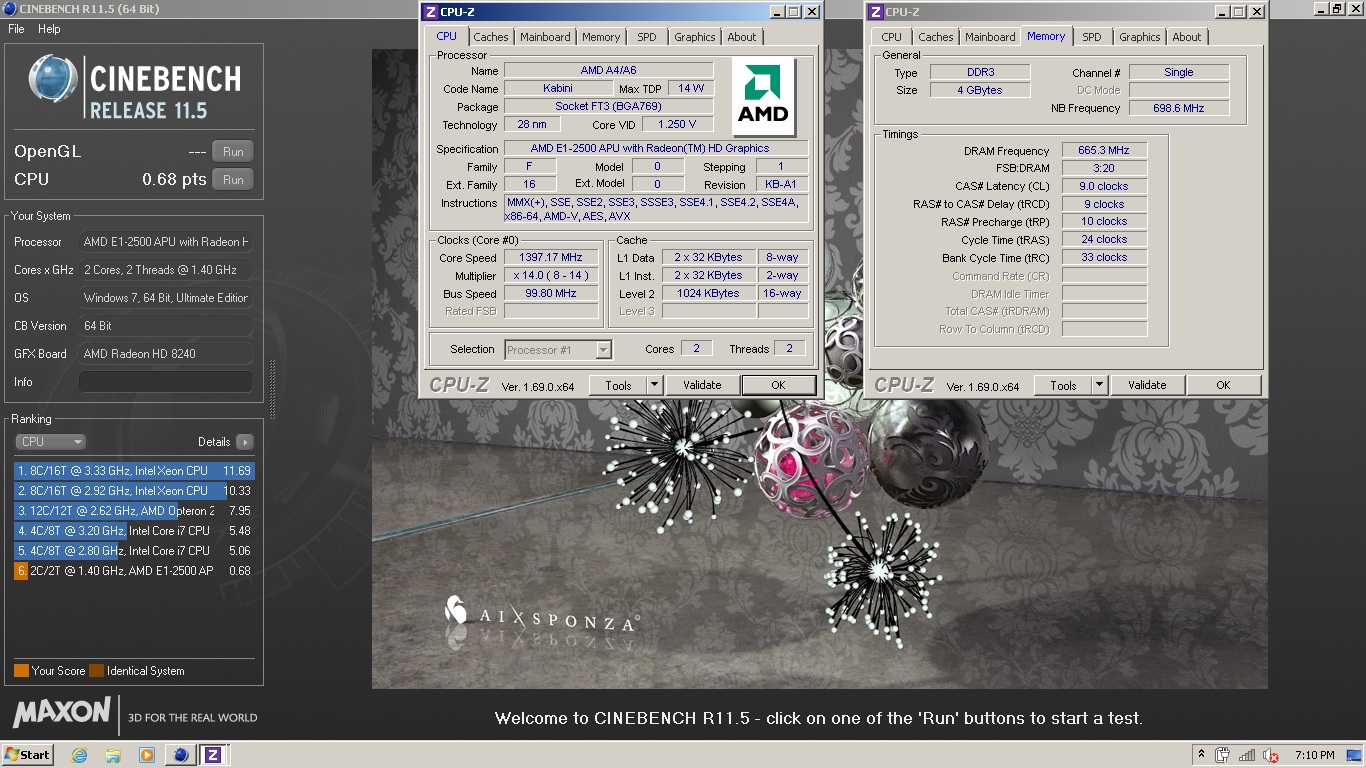
Task: Run the OpenGL benchmark
Action: coord(233,152)
